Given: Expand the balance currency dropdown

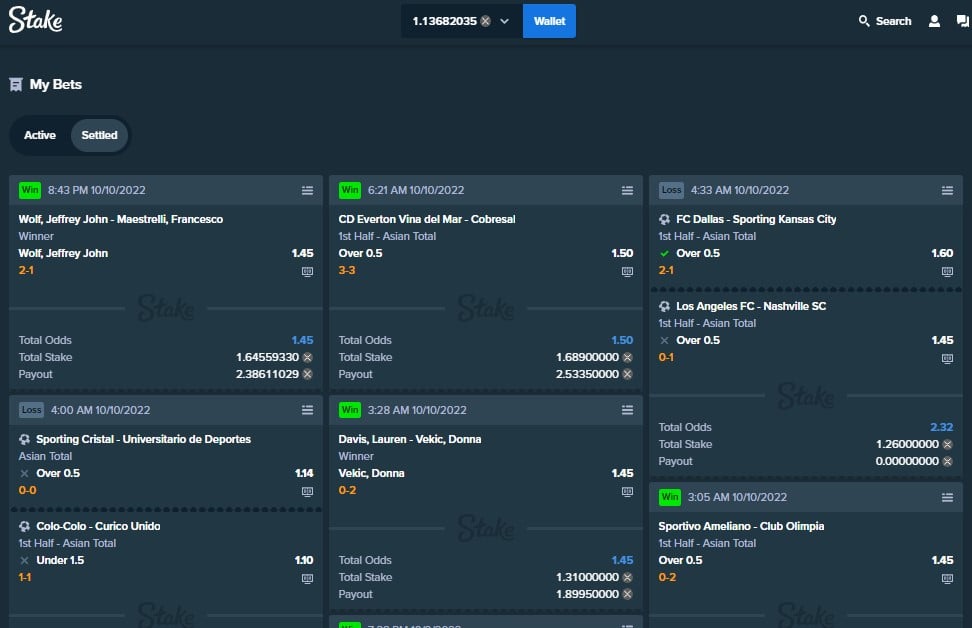Looking at the screenshot, I should pyautogui.click(x=505, y=21).
